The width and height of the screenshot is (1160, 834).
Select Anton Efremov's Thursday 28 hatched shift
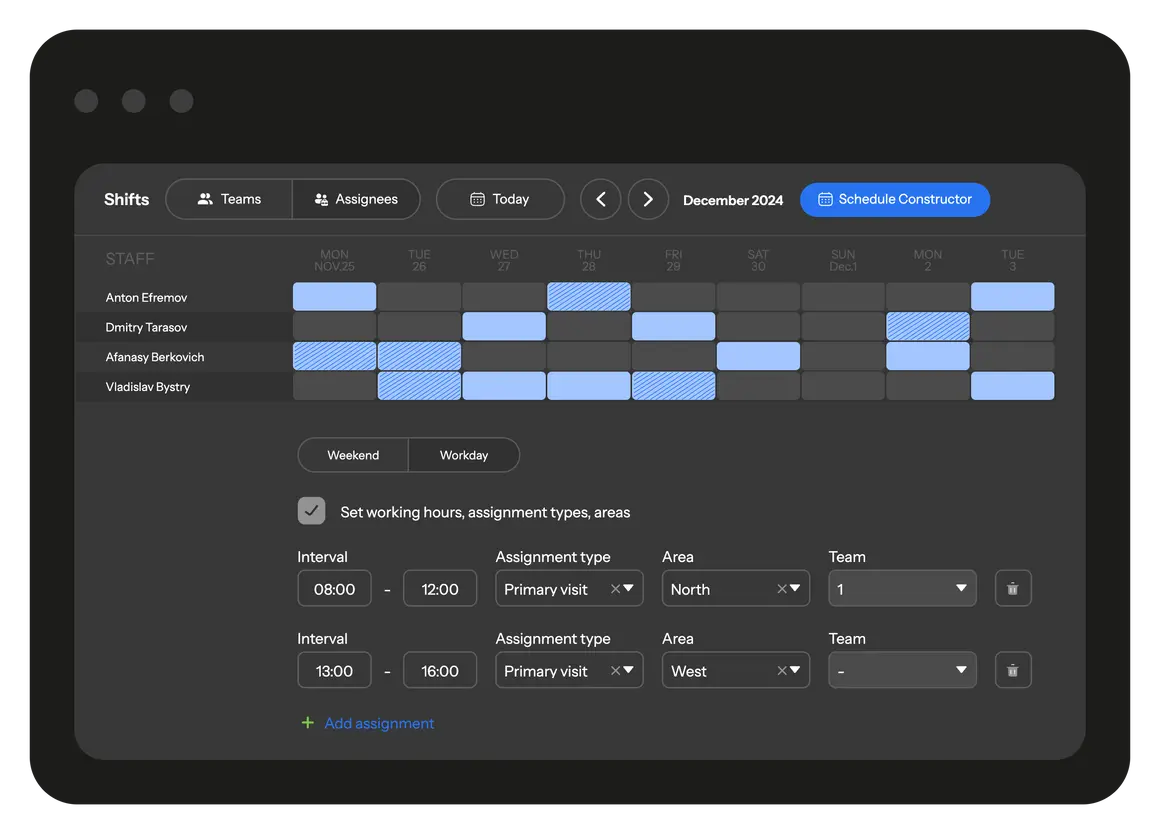coord(589,297)
